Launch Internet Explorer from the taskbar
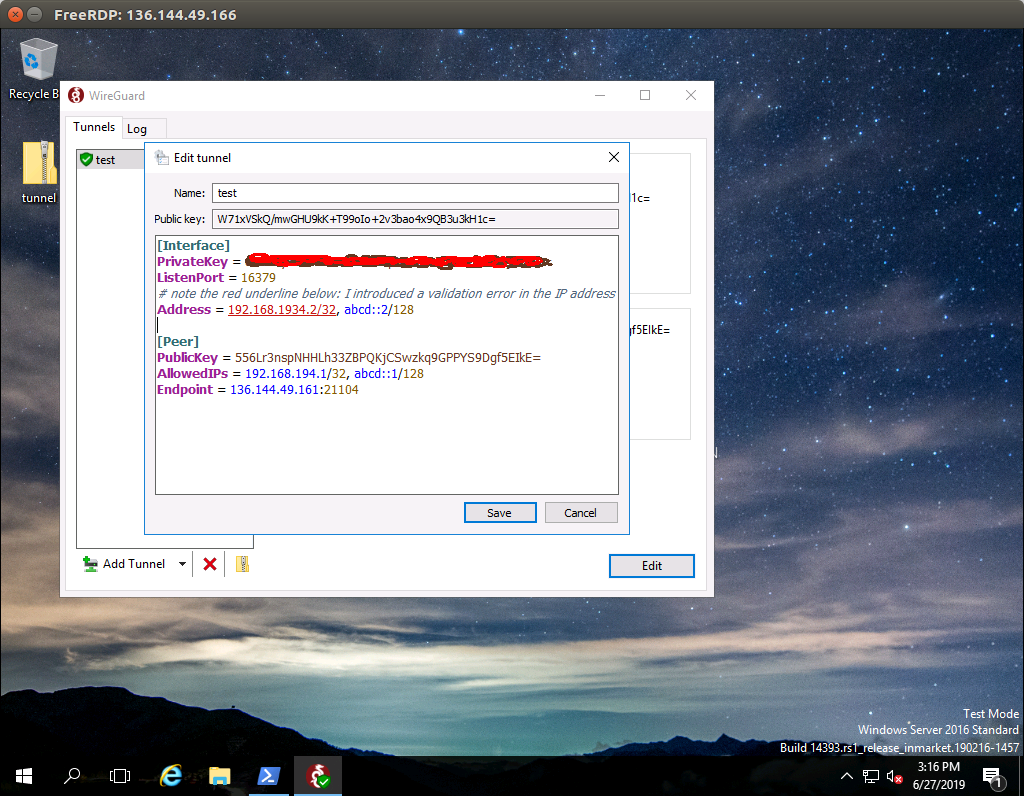Screen dimensions: 1024x796 pos(171,776)
